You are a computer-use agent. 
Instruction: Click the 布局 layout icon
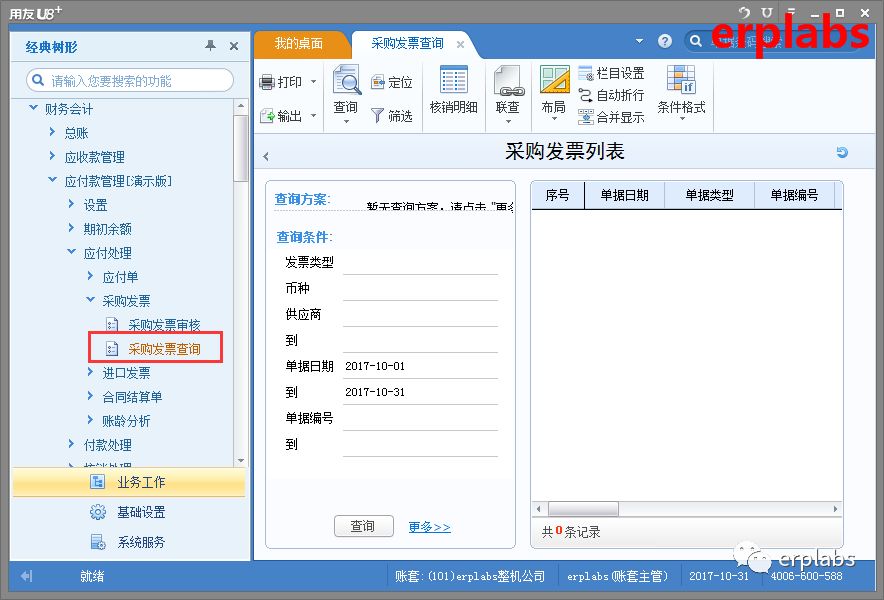pos(554,80)
